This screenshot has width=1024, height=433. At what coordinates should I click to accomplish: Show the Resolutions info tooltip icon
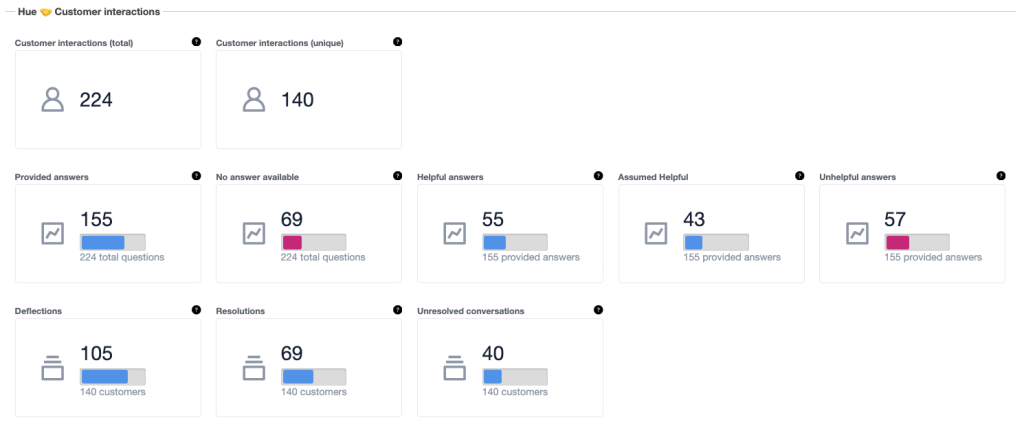[397, 310]
